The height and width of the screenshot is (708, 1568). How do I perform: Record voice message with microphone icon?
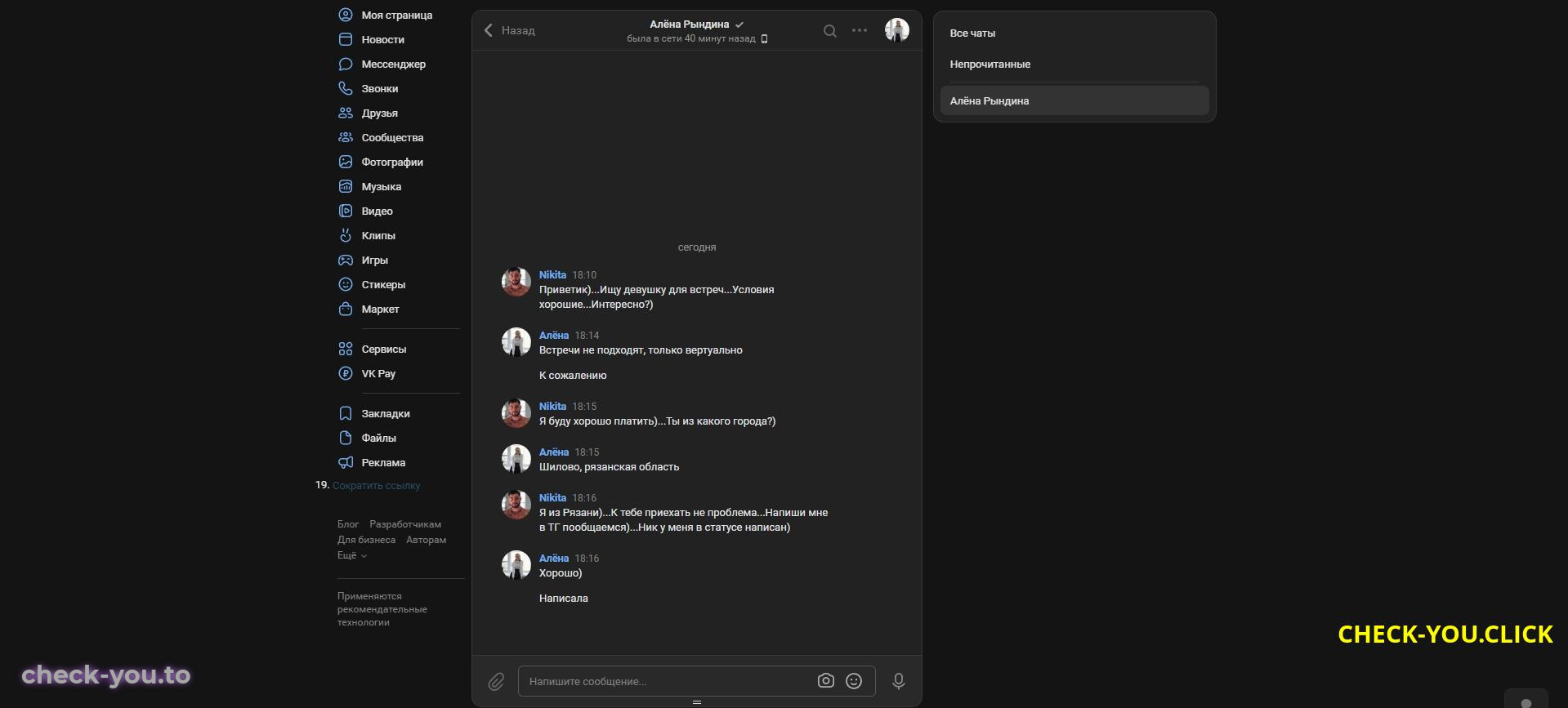[899, 681]
